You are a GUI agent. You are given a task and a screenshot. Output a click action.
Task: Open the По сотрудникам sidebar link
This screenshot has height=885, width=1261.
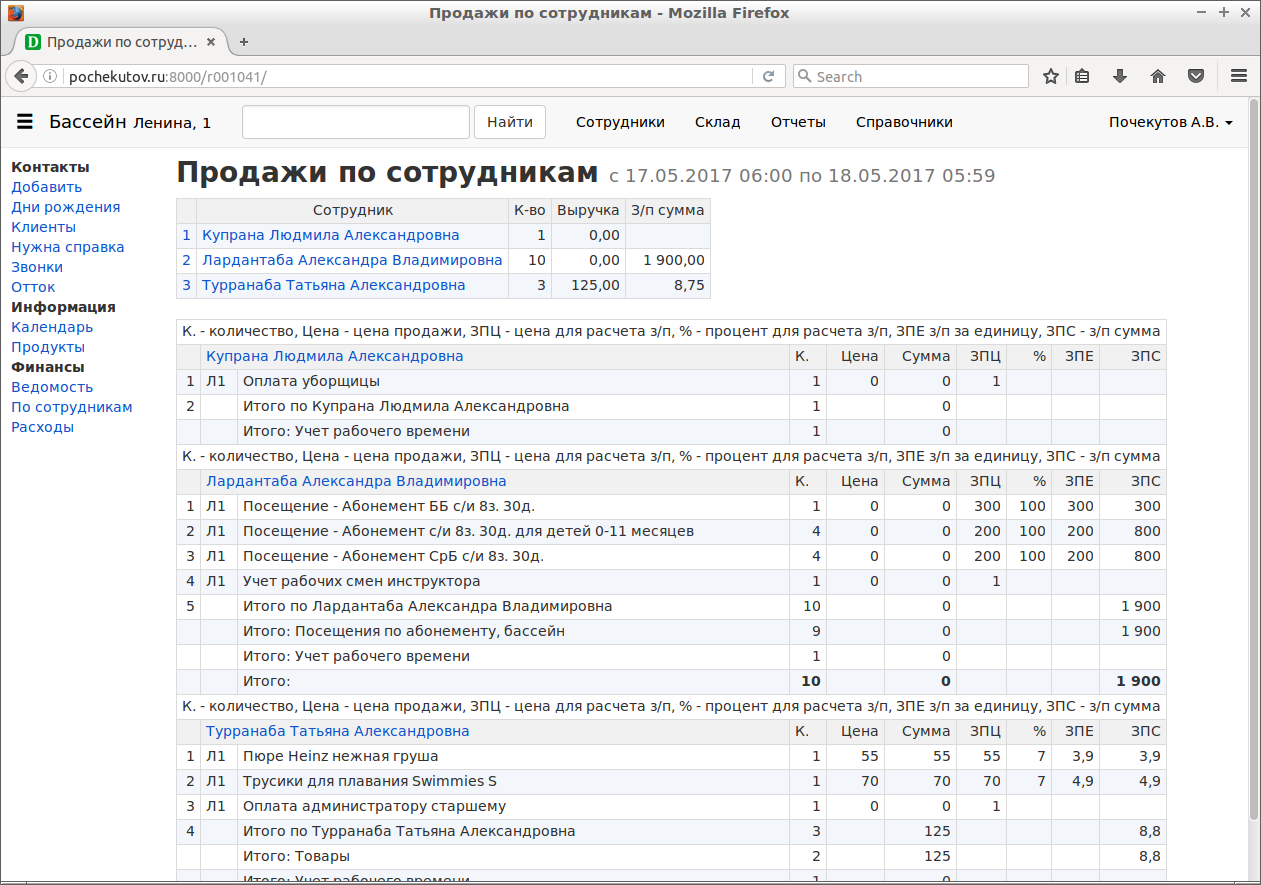point(72,407)
